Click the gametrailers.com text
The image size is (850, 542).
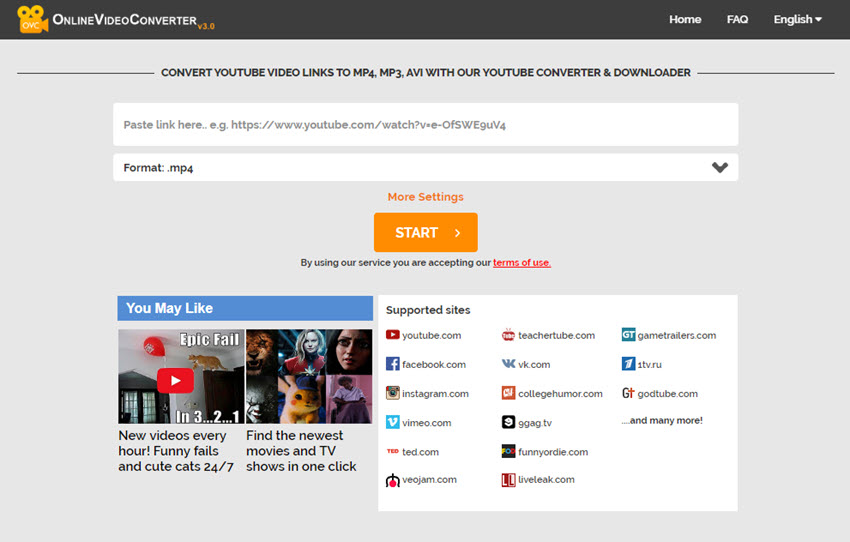[677, 335]
